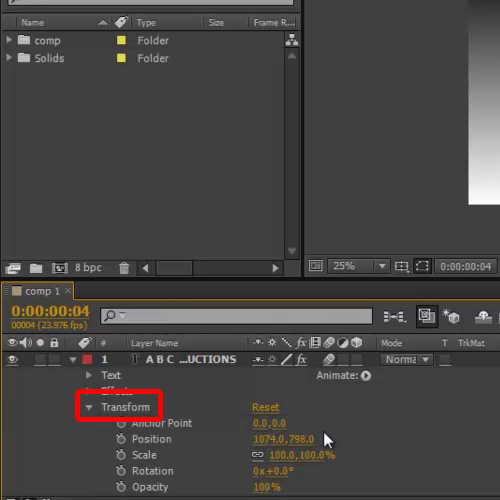
Task: Click the Shy column header icon
Action: 258,343
